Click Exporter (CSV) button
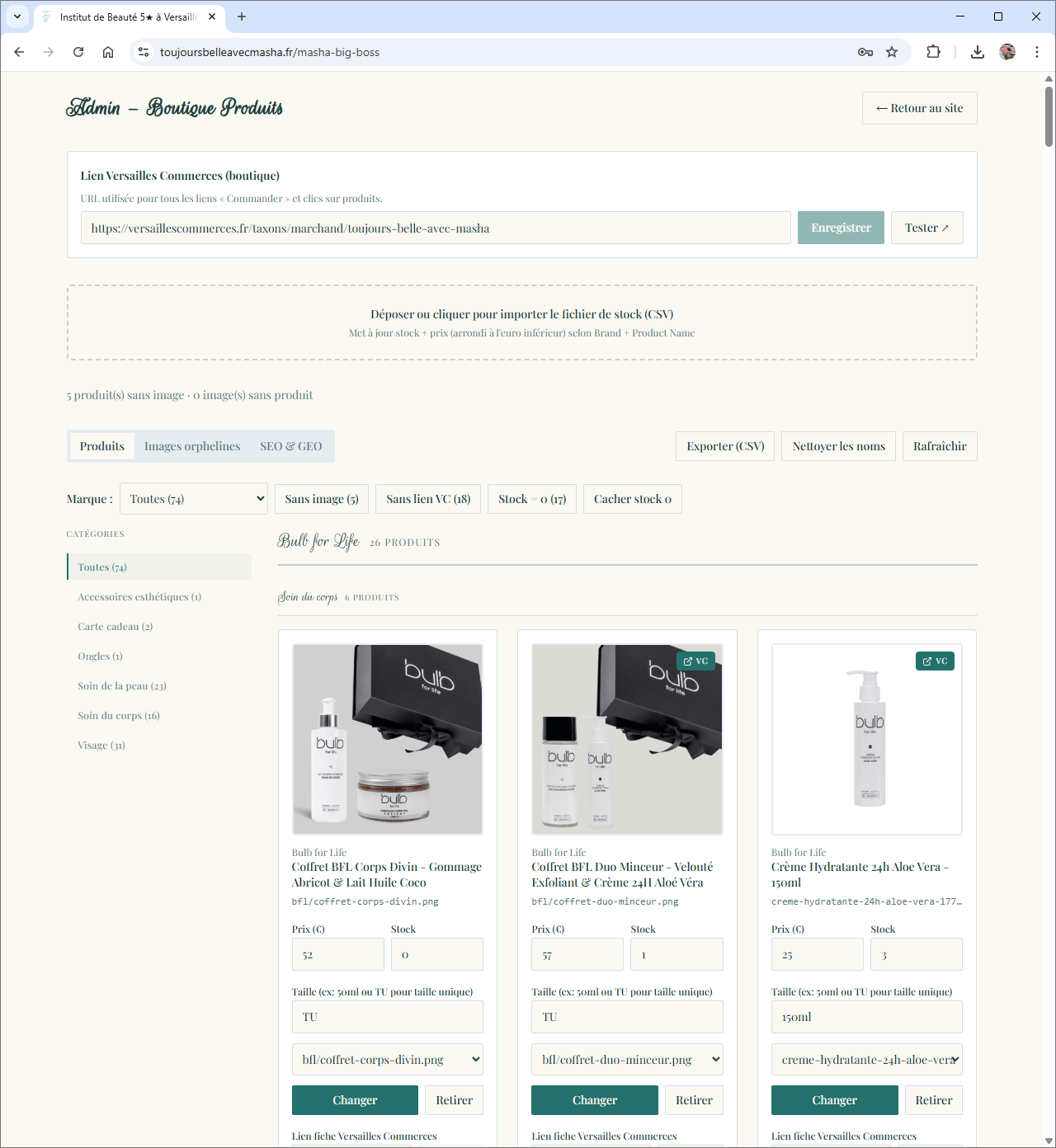This screenshot has height=1148, width=1056. coord(725,446)
